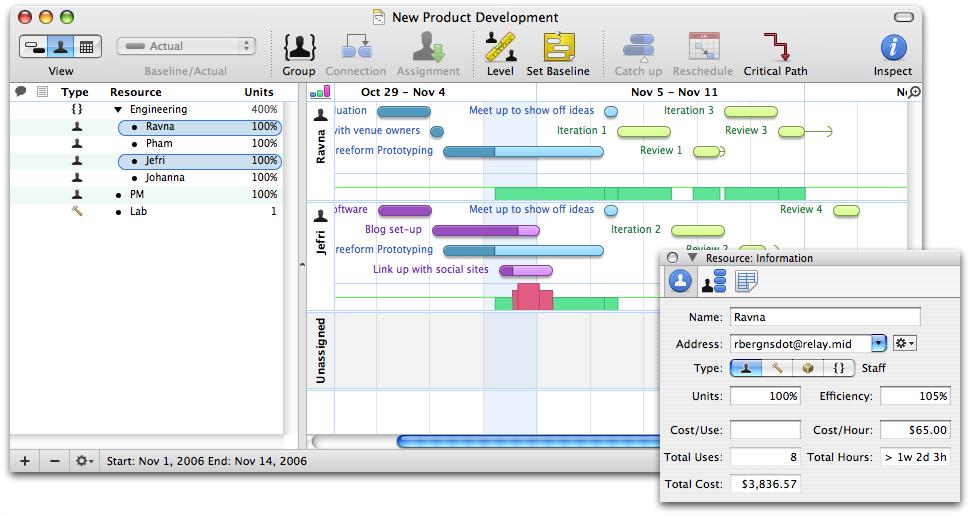Click the Inspector Units field 100%
The height and width of the screenshot is (516, 970).
pos(765,396)
